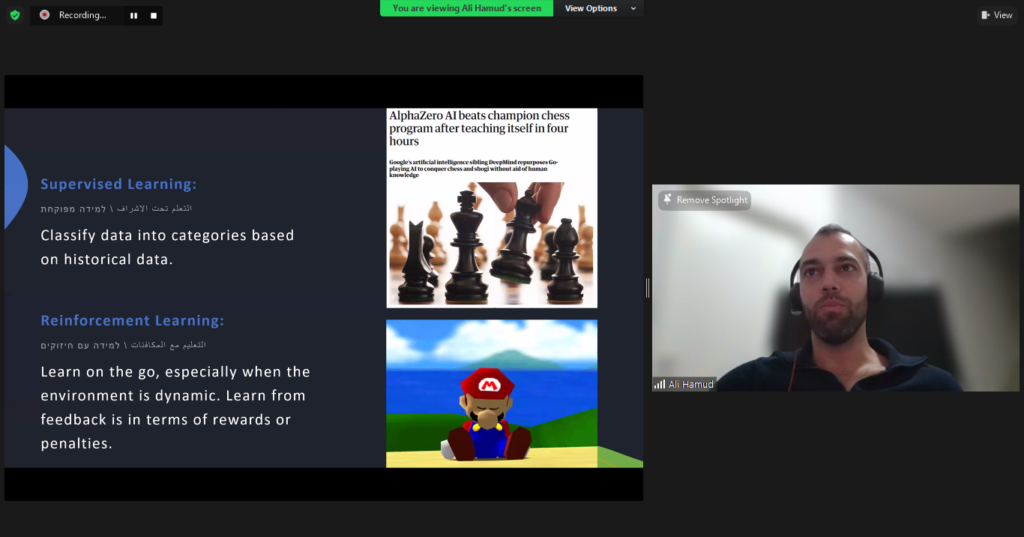The height and width of the screenshot is (537, 1024).
Task: Open the View Options dropdown
Action: click(596, 8)
